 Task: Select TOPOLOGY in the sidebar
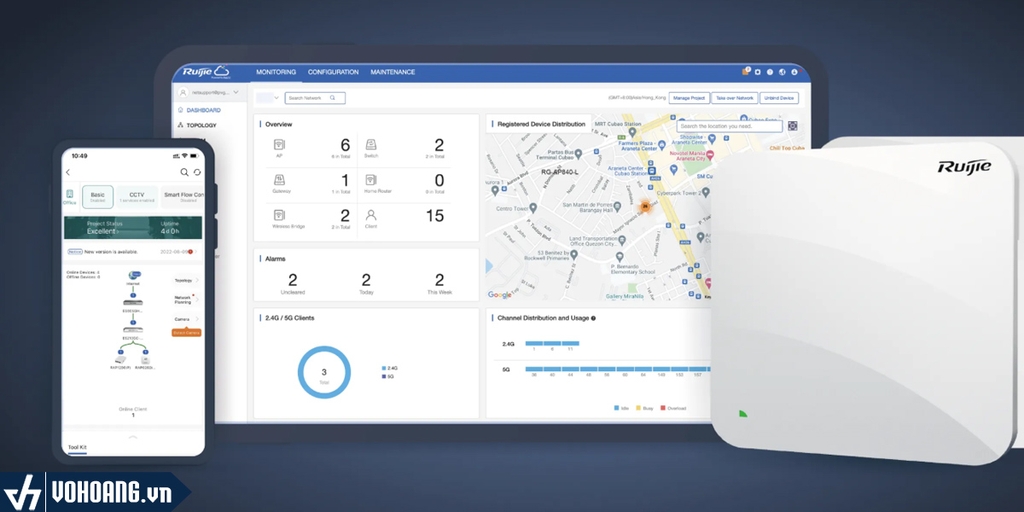click(201, 125)
